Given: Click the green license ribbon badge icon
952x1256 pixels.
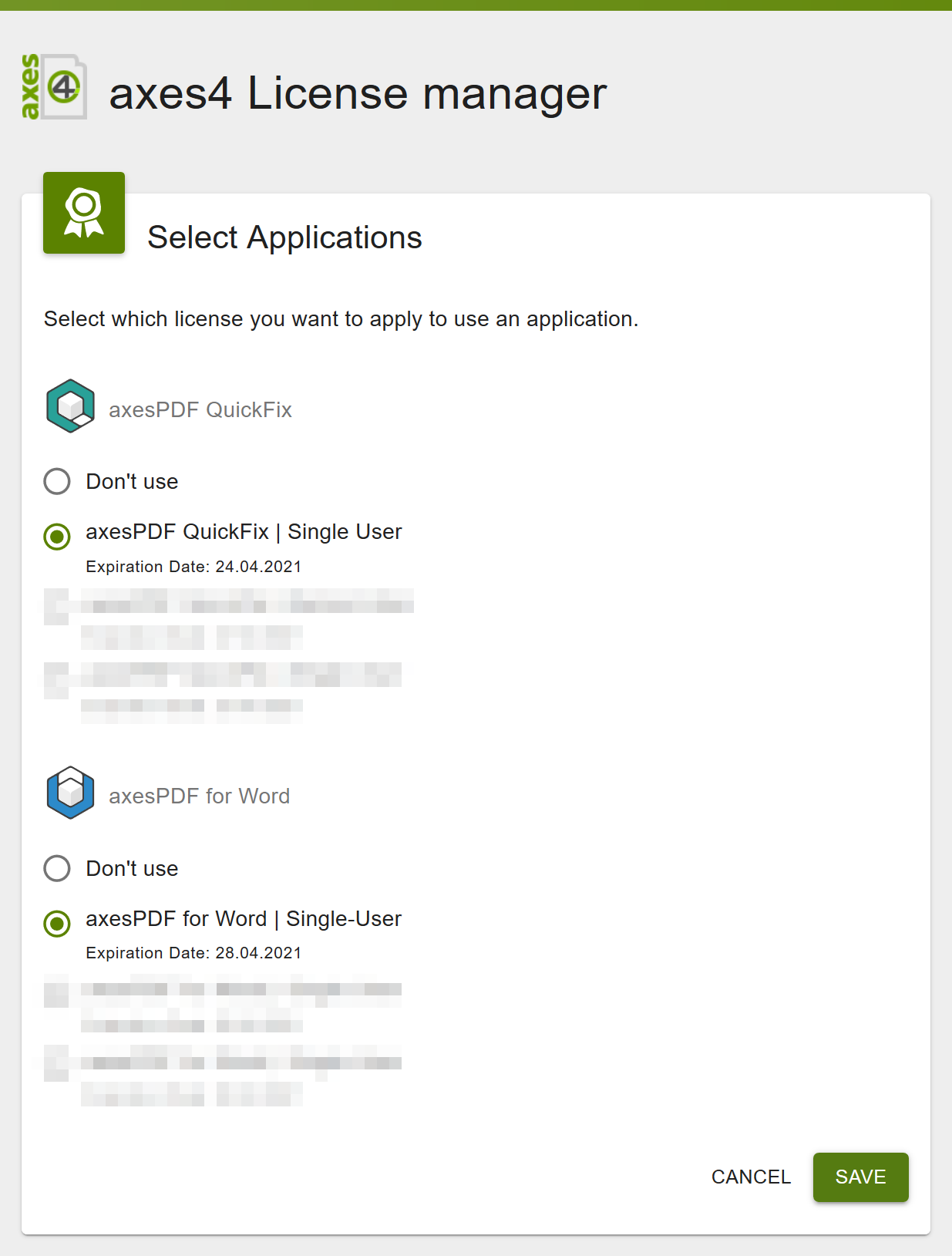Looking at the screenshot, I should coord(84,213).
